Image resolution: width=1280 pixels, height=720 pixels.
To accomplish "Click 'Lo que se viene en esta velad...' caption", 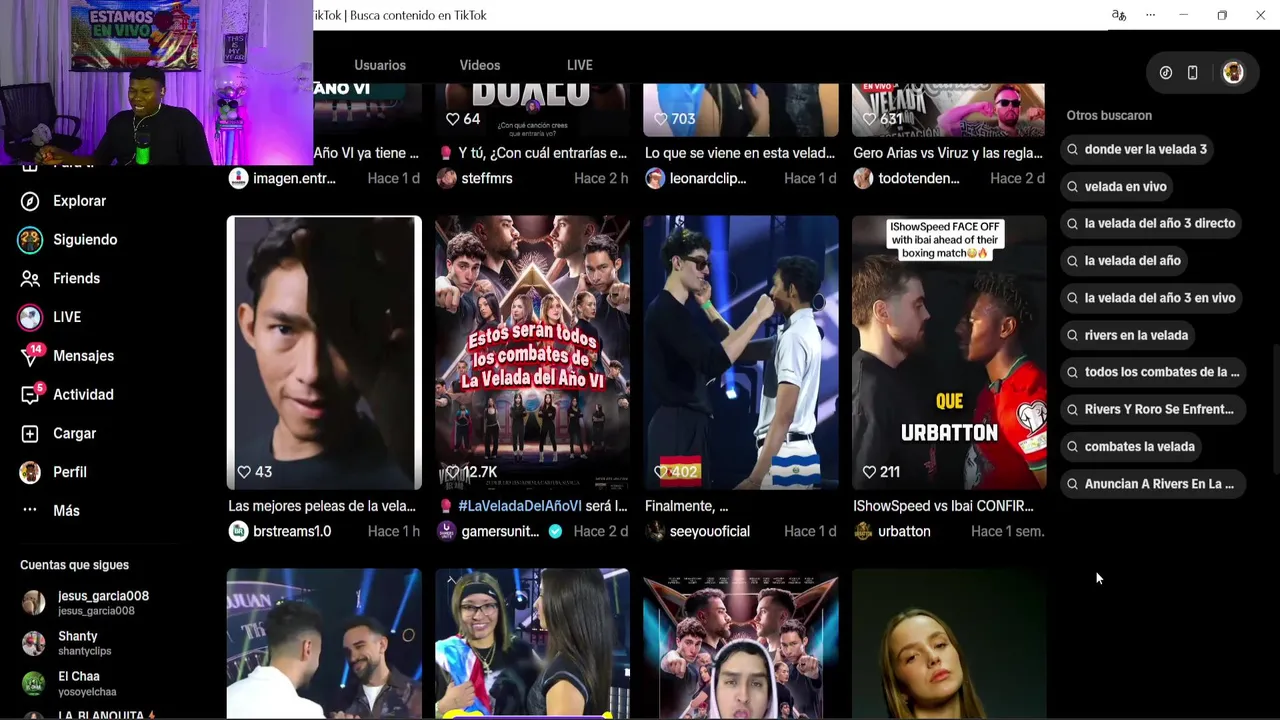I will tap(740, 154).
